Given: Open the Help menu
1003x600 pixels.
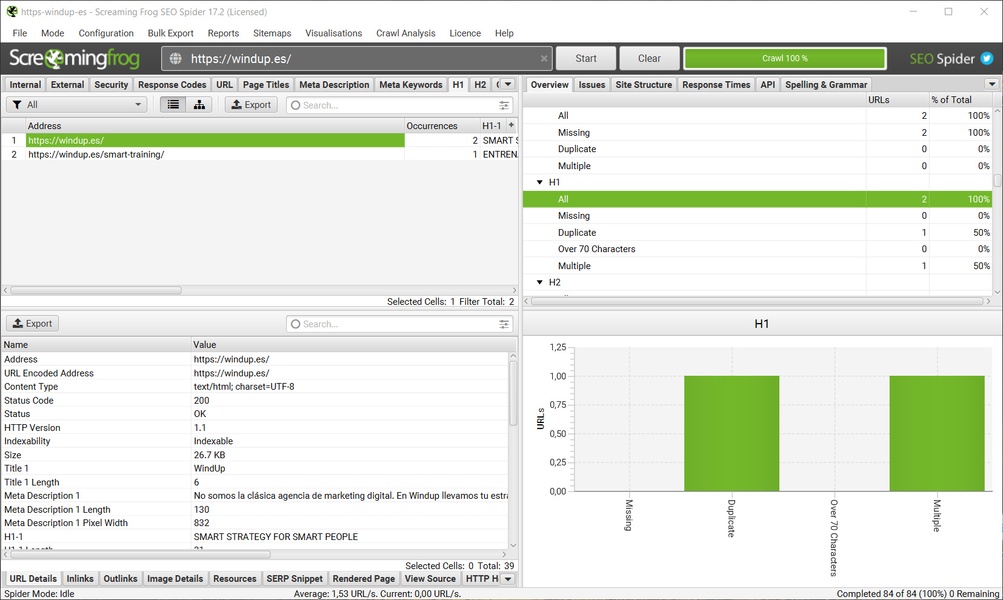Looking at the screenshot, I should coord(504,33).
